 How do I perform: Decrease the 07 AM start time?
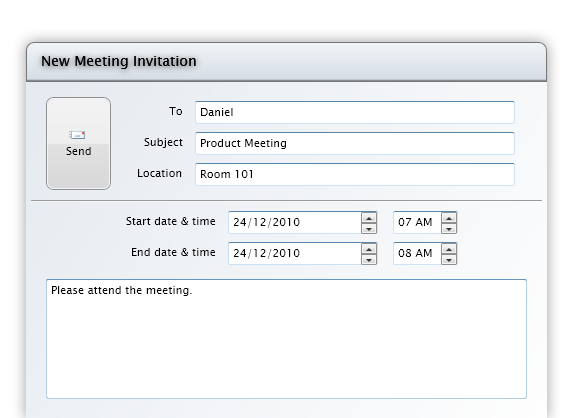coord(449,228)
